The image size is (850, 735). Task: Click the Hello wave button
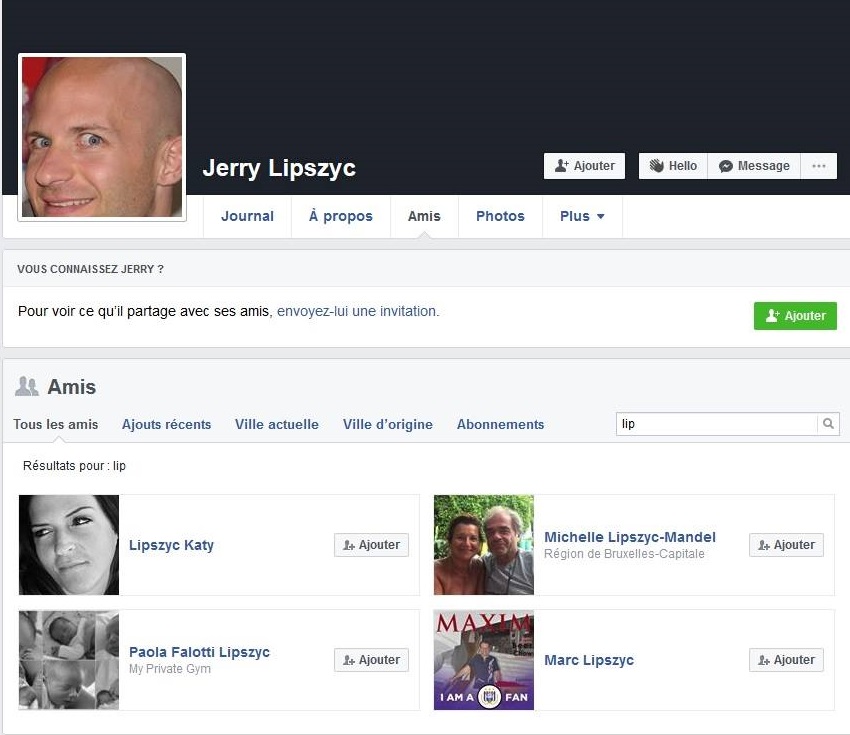pos(673,166)
